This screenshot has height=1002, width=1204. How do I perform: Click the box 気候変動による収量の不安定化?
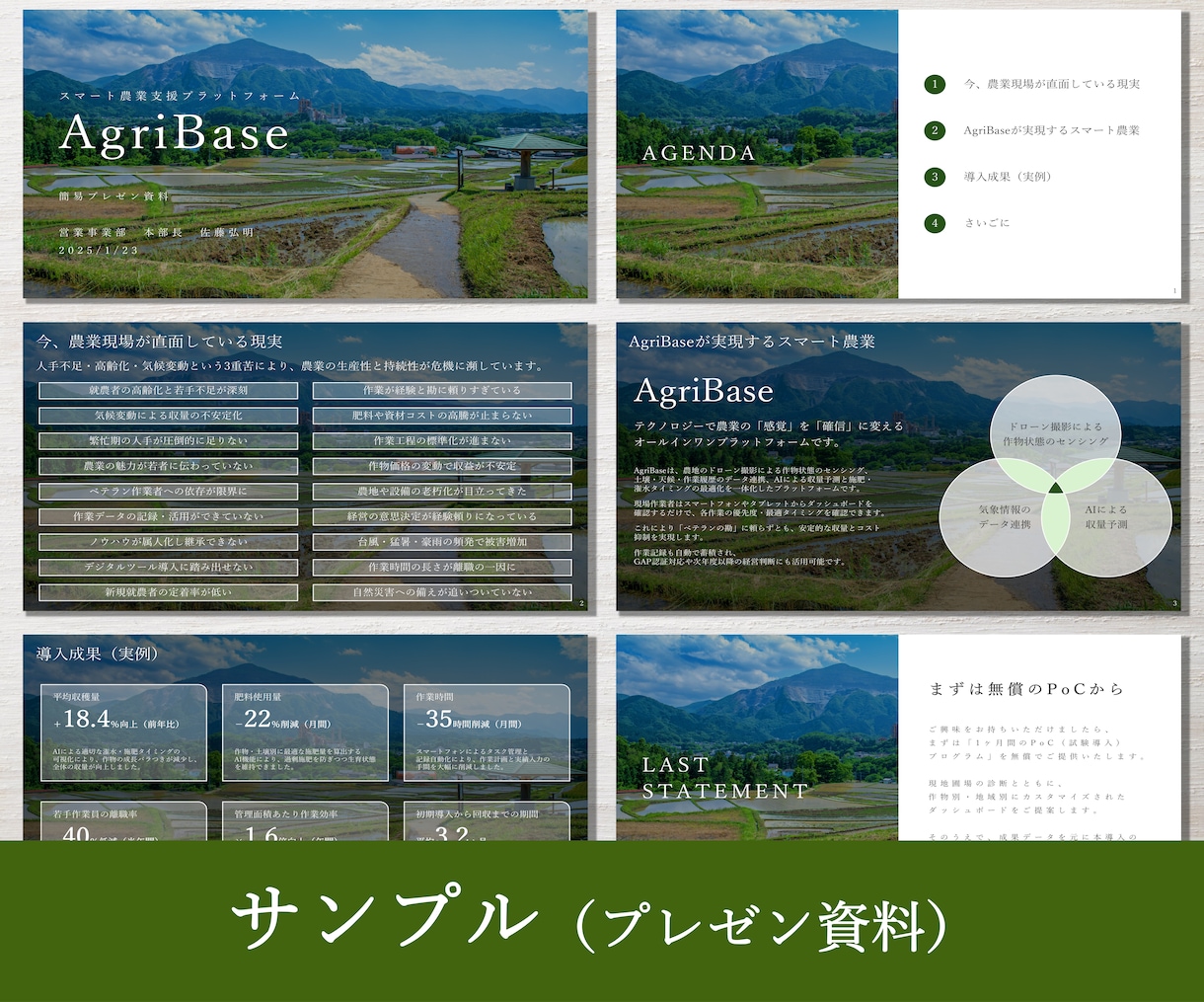[x=169, y=416]
